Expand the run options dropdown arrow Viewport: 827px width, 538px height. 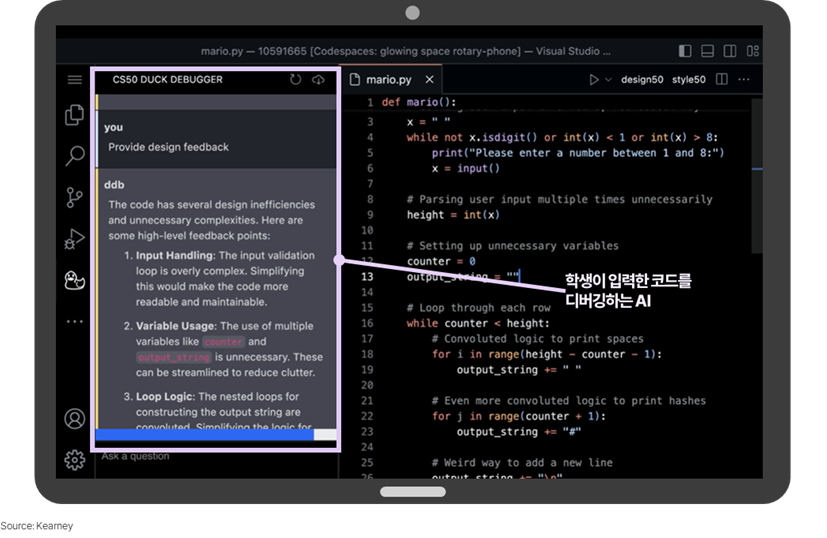click(x=609, y=79)
